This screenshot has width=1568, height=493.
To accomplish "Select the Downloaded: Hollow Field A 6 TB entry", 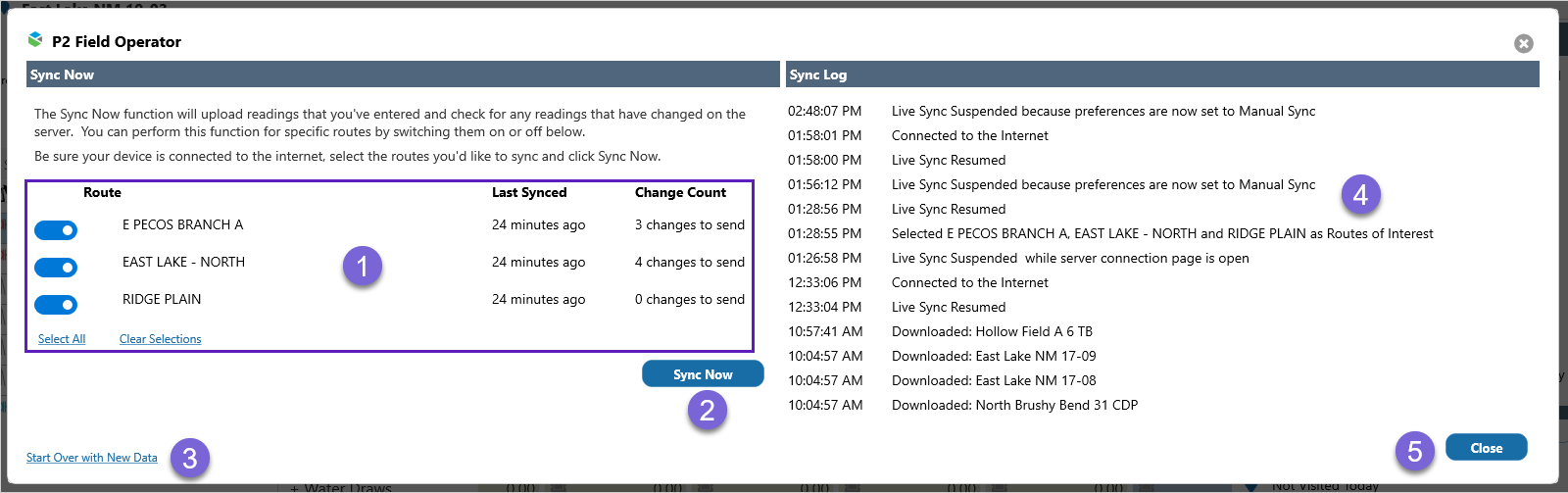I will click(x=991, y=332).
